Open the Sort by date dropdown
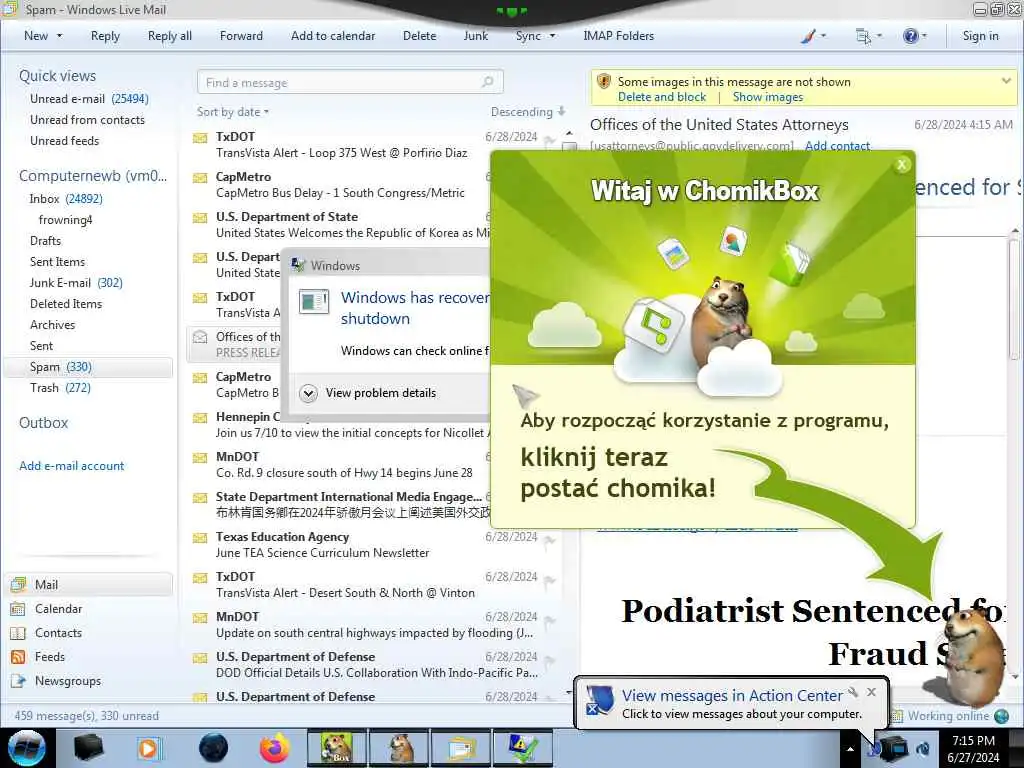The image size is (1024, 768). pyautogui.click(x=232, y=112)
